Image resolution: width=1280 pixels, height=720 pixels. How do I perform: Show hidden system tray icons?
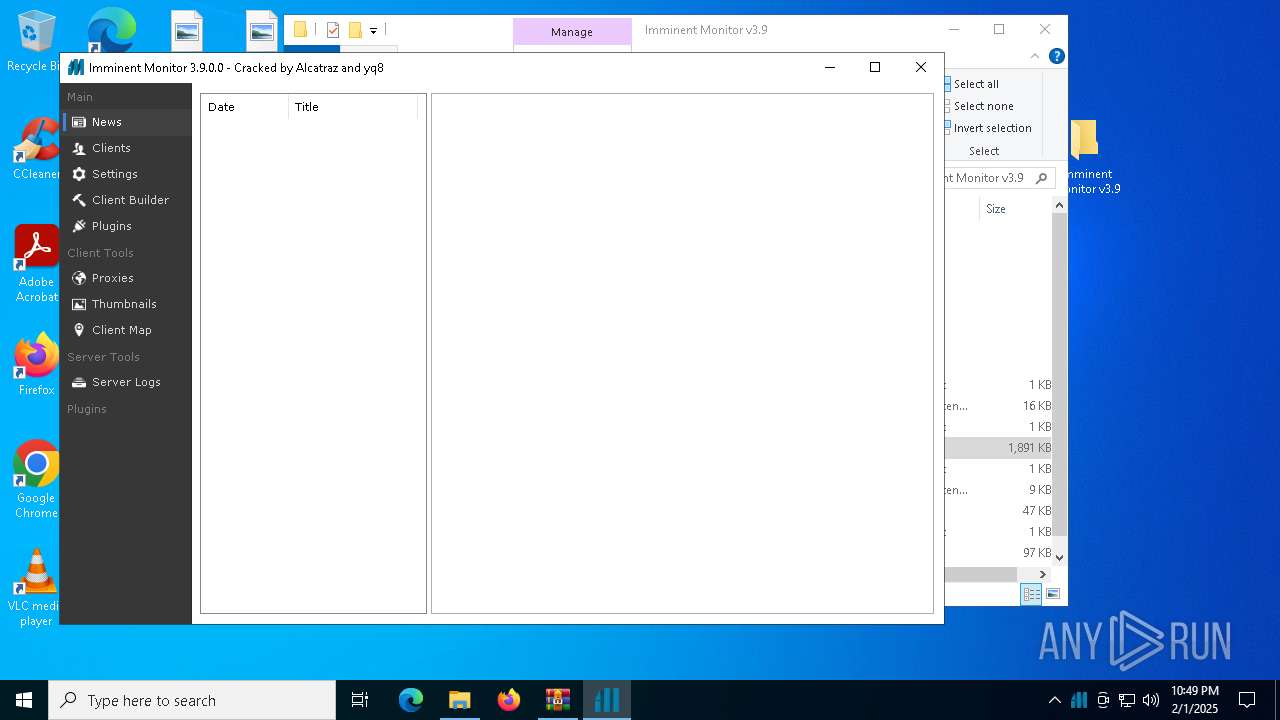(1055, 700)
